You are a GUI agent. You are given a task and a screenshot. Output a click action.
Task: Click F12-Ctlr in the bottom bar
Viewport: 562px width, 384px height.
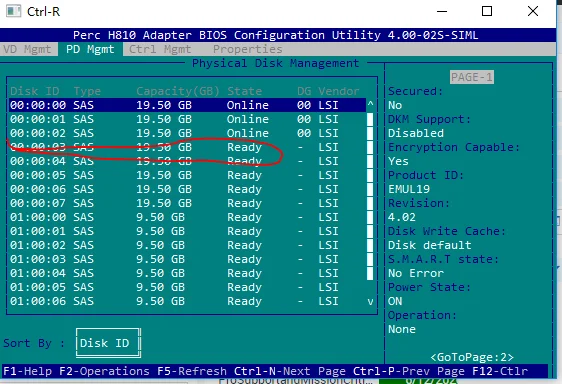click(x=500, y=371)
